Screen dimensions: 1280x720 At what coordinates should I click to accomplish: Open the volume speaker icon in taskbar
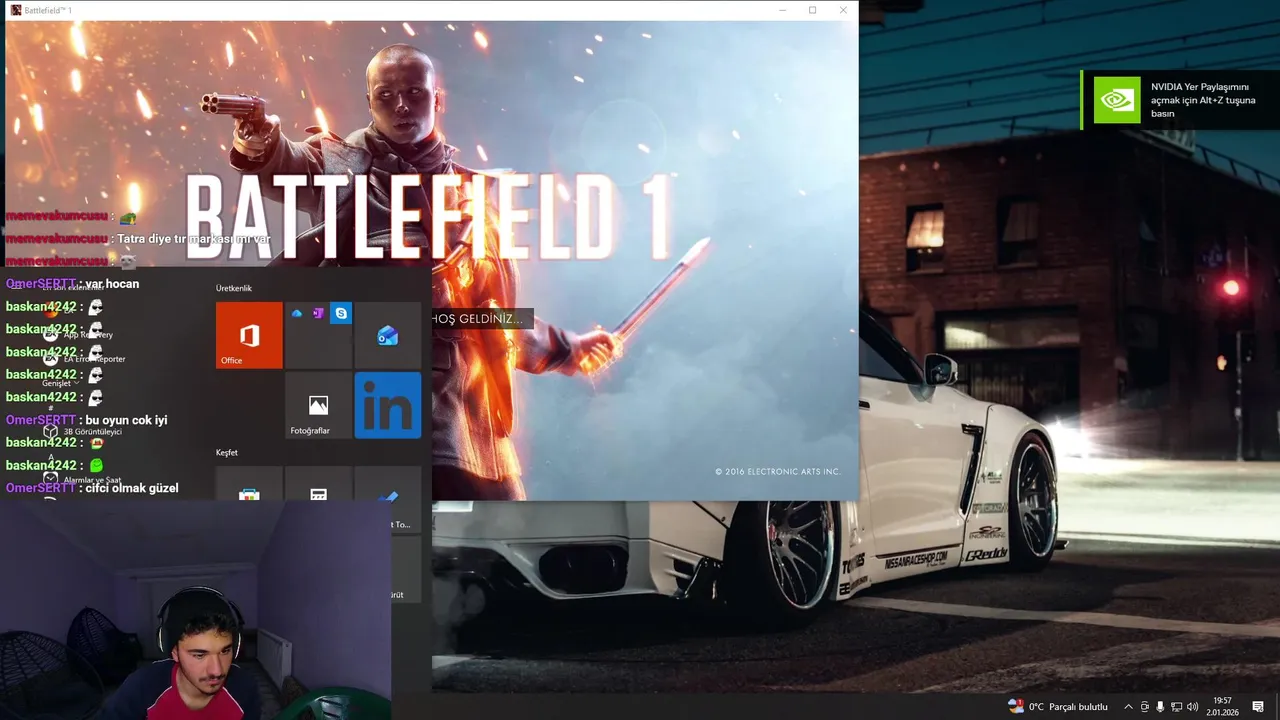(1192, 707)
